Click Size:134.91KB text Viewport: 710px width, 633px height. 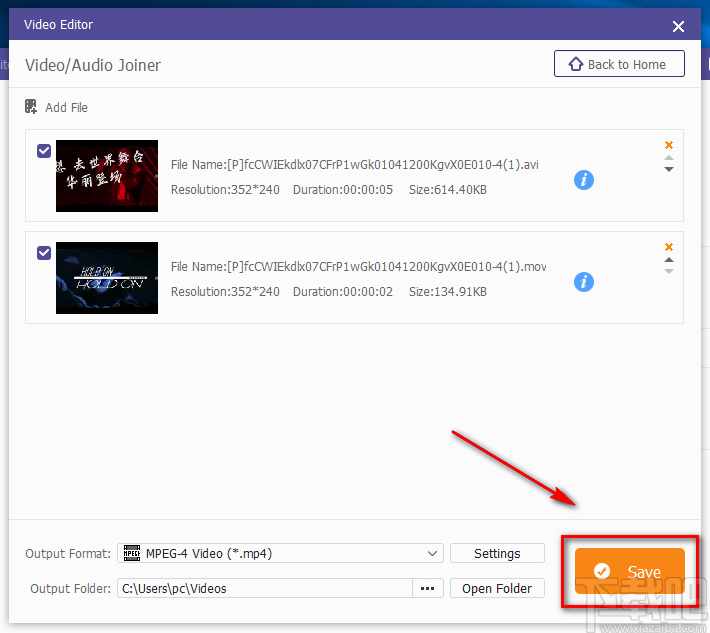(x=448, y=291)
